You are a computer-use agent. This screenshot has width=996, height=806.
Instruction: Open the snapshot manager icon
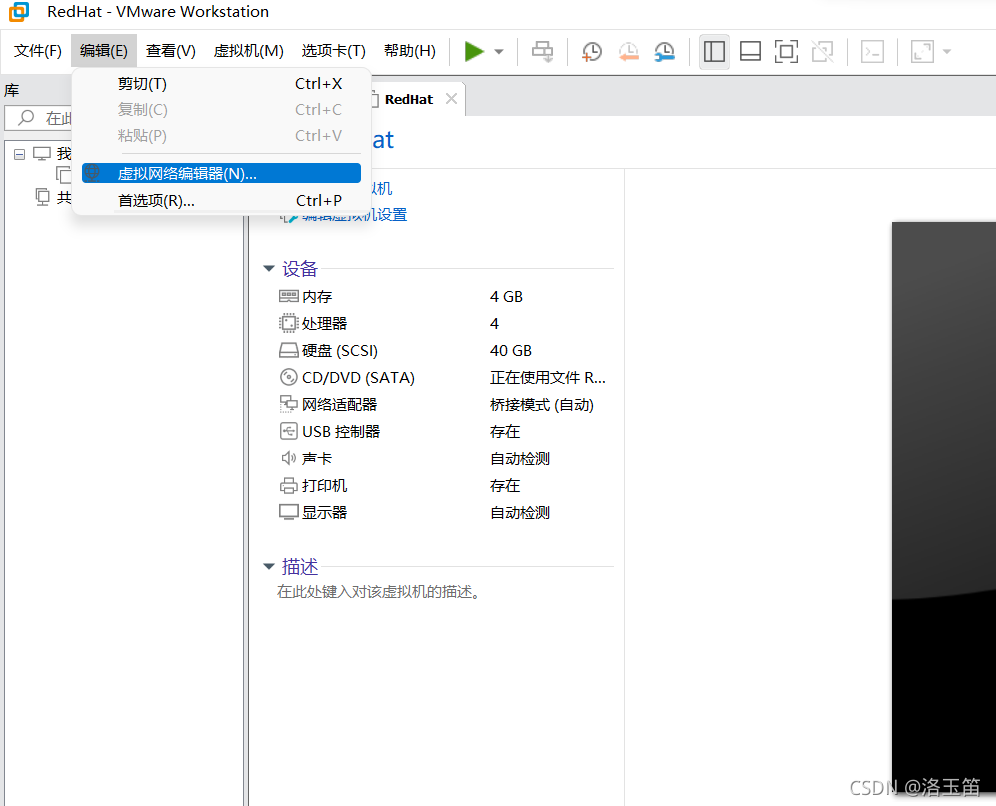pyautogui.click(x=664, y=51)
